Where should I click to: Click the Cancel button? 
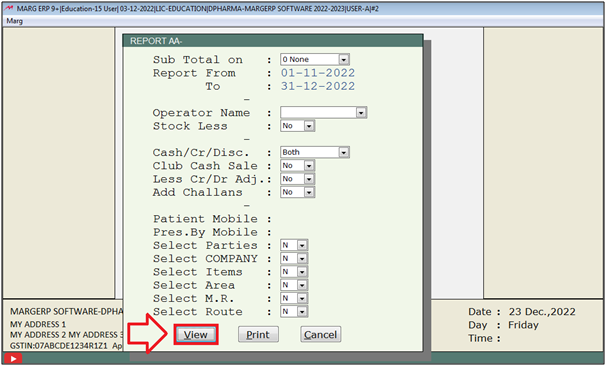click(321, 335)
